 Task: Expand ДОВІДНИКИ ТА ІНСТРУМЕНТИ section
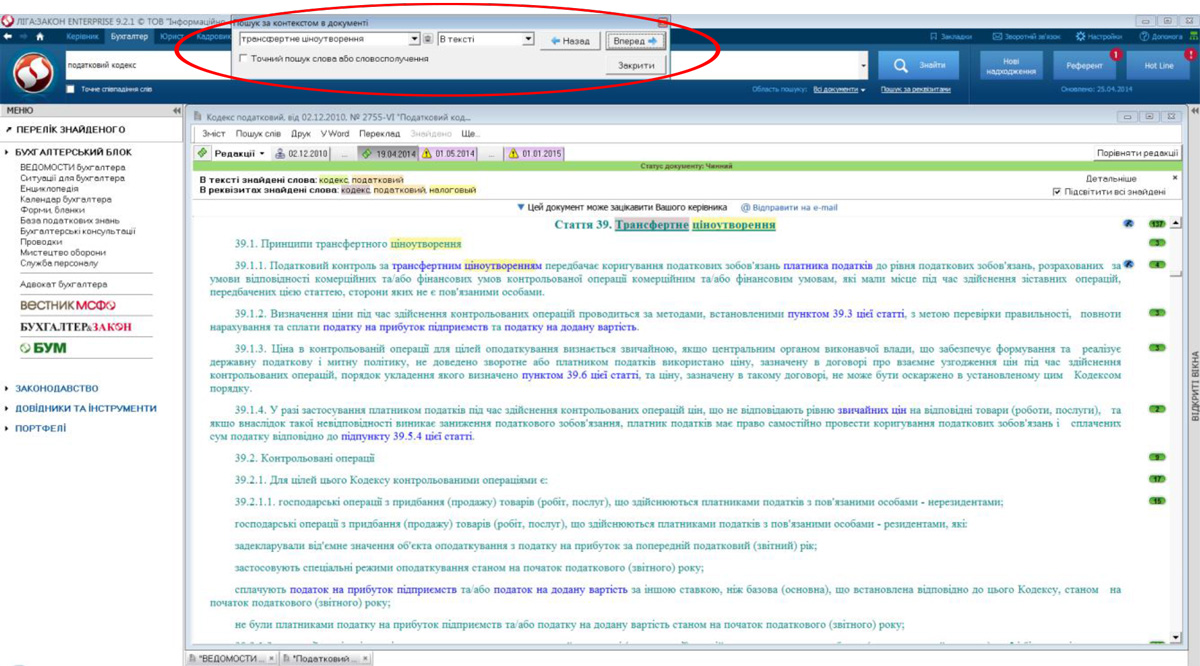[x=80, y=408]
